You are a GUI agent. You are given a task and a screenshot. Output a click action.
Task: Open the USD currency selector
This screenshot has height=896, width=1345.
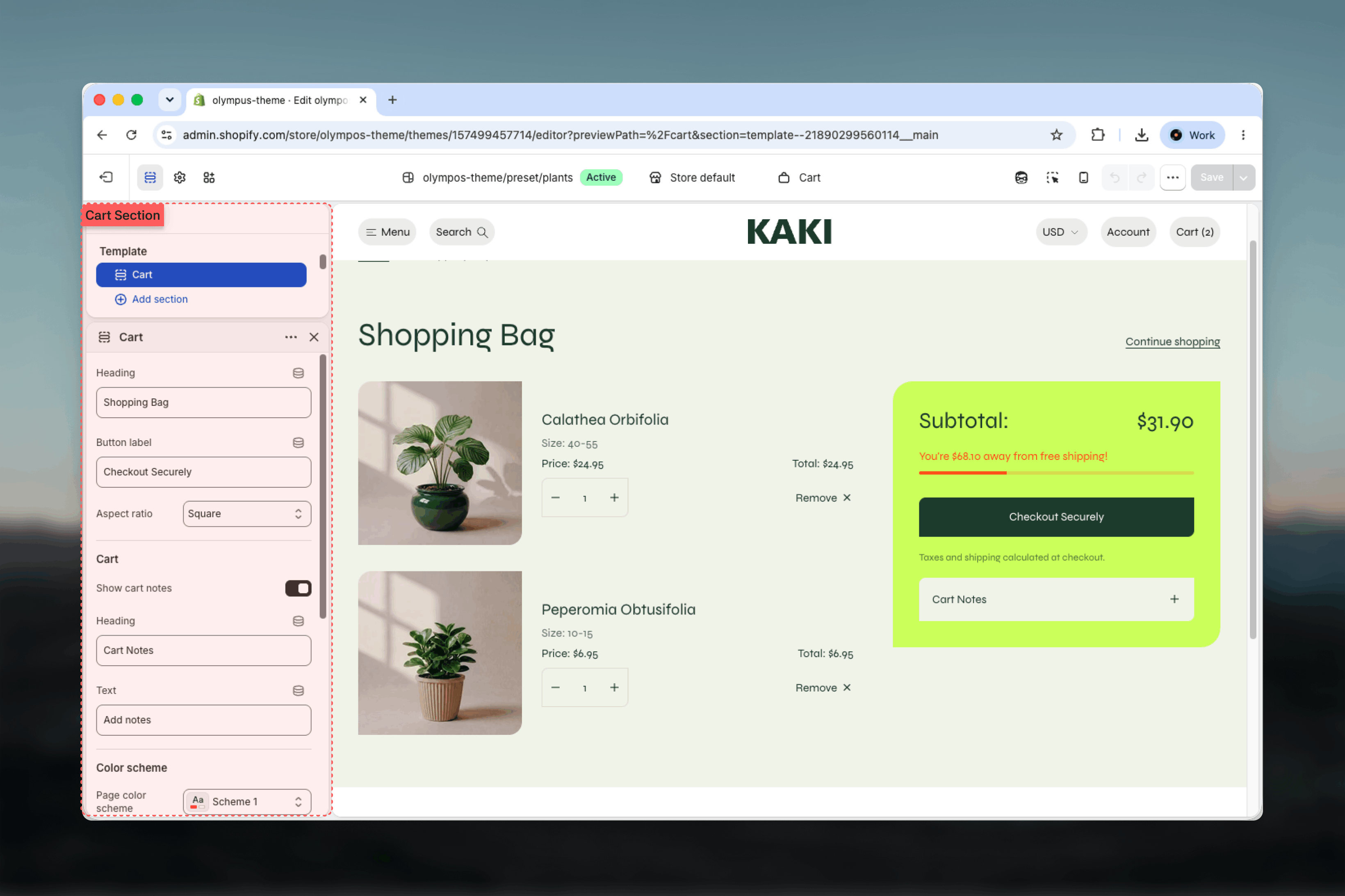(1061, 232)
